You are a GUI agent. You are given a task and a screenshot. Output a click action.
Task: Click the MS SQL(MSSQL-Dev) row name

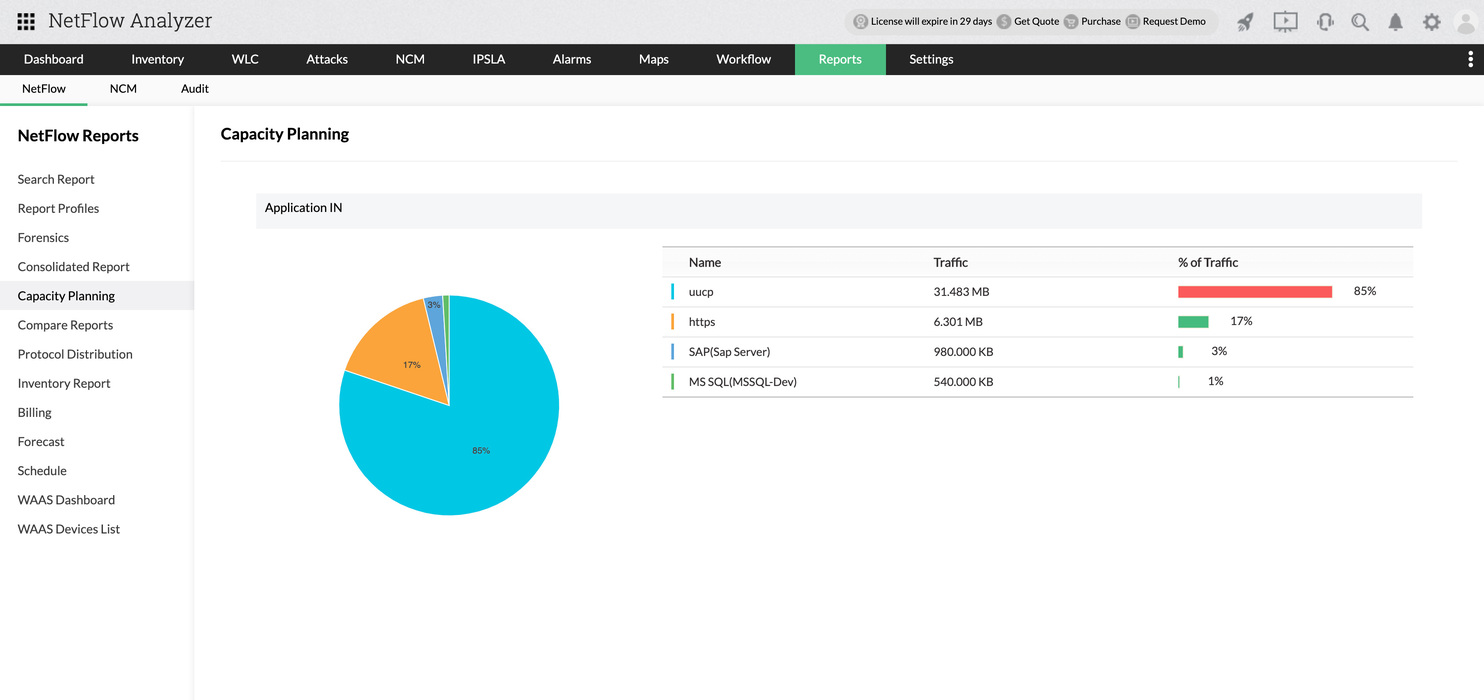click(x=742, y=382)
